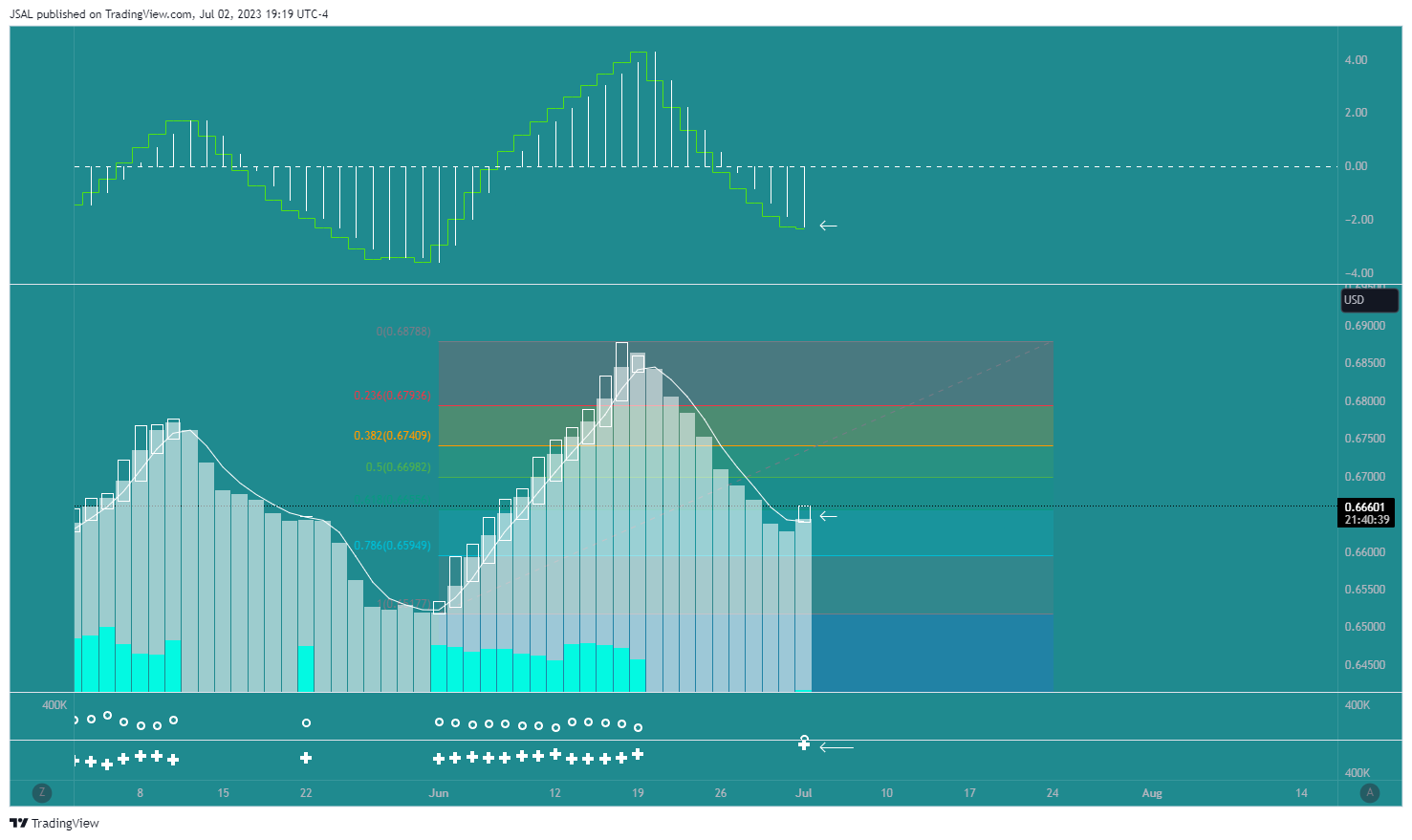1412x840 pixels.
Task: Click date label 12 on time axis
Action: [554, 793]
